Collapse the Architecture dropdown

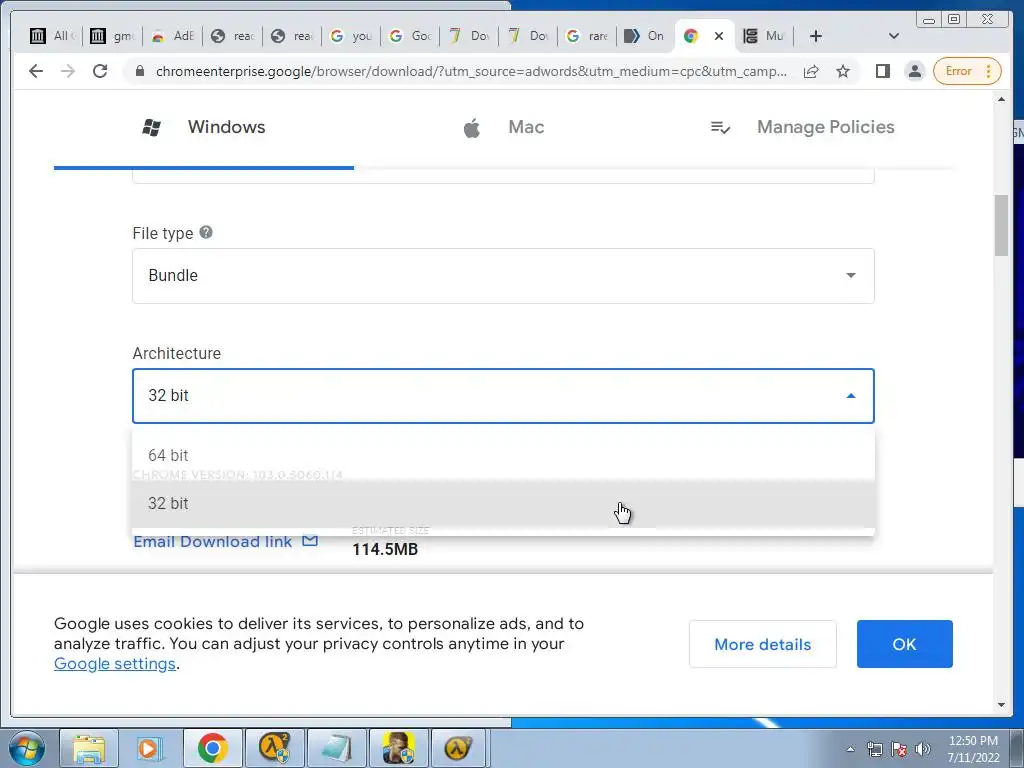pos(503,396)
